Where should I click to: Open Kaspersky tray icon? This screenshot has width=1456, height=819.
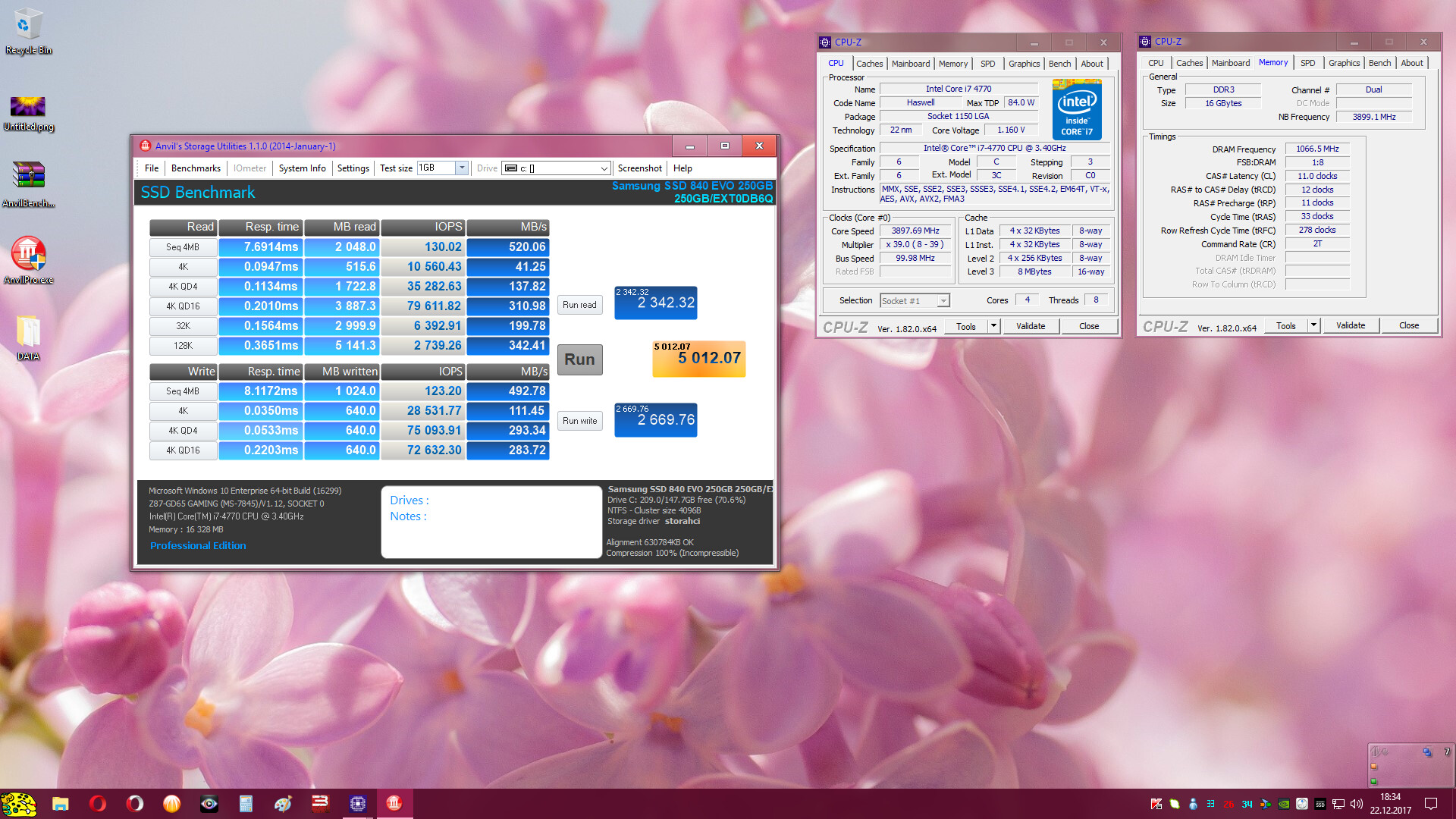click(x=1156, y=804)
